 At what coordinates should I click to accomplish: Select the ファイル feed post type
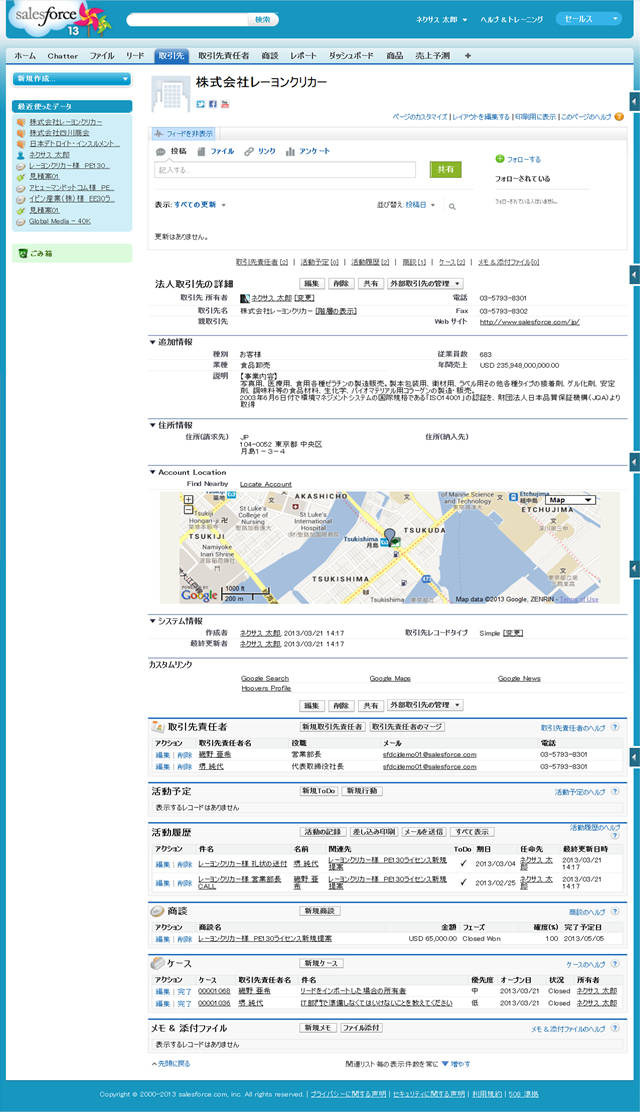[x=216, y=151]
